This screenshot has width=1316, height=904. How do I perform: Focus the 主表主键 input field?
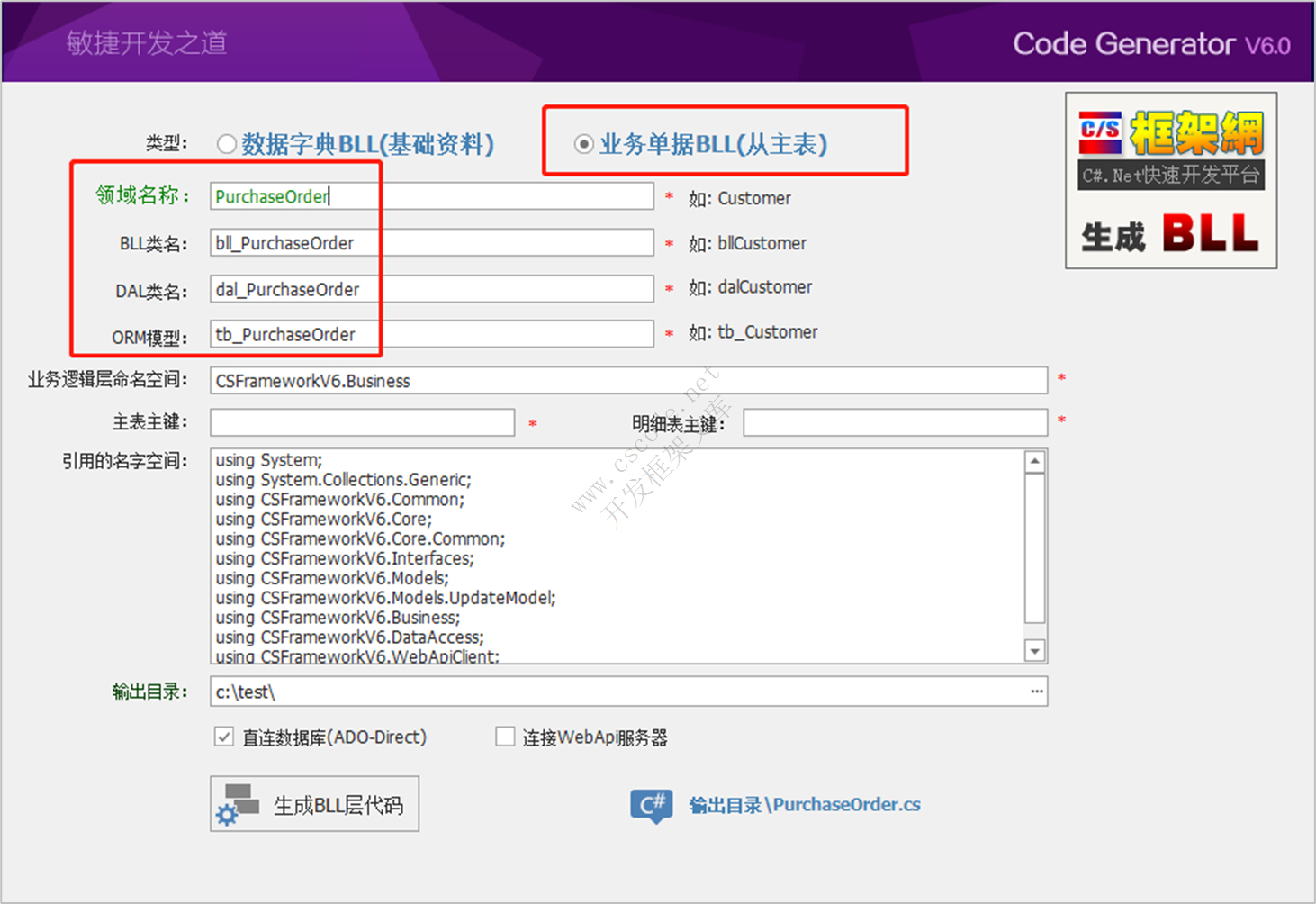point(363,422)
